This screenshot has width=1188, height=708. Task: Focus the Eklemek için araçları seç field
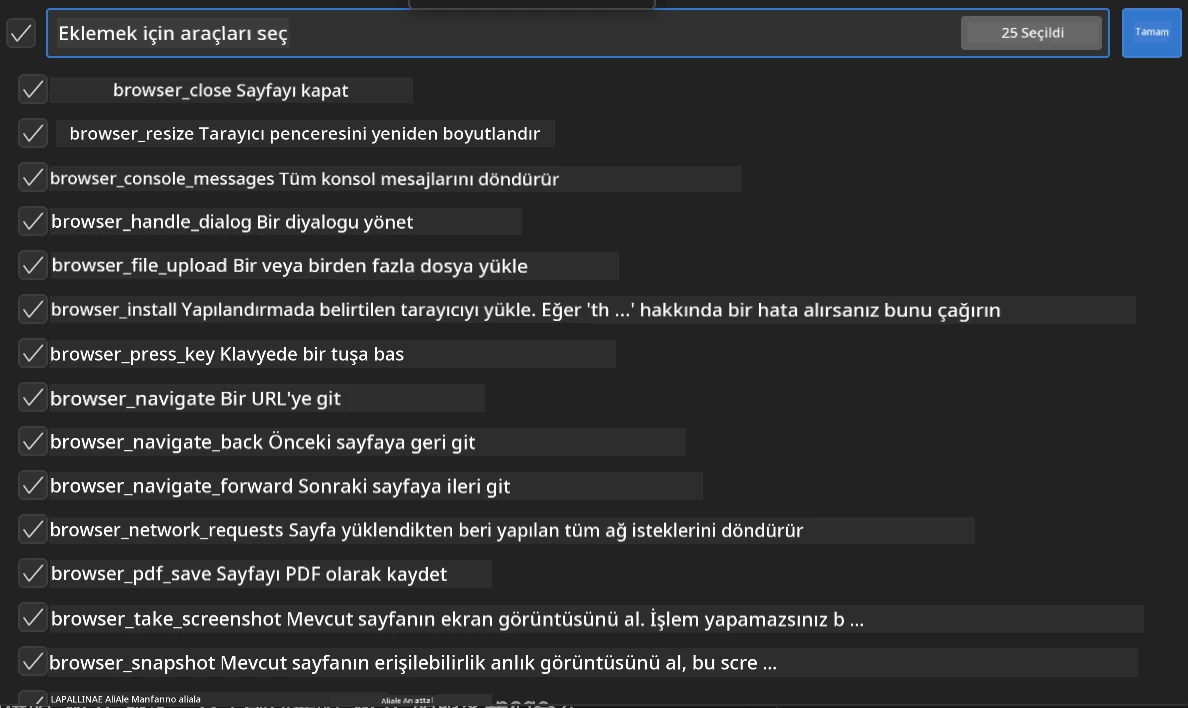[x=504, y=33]
